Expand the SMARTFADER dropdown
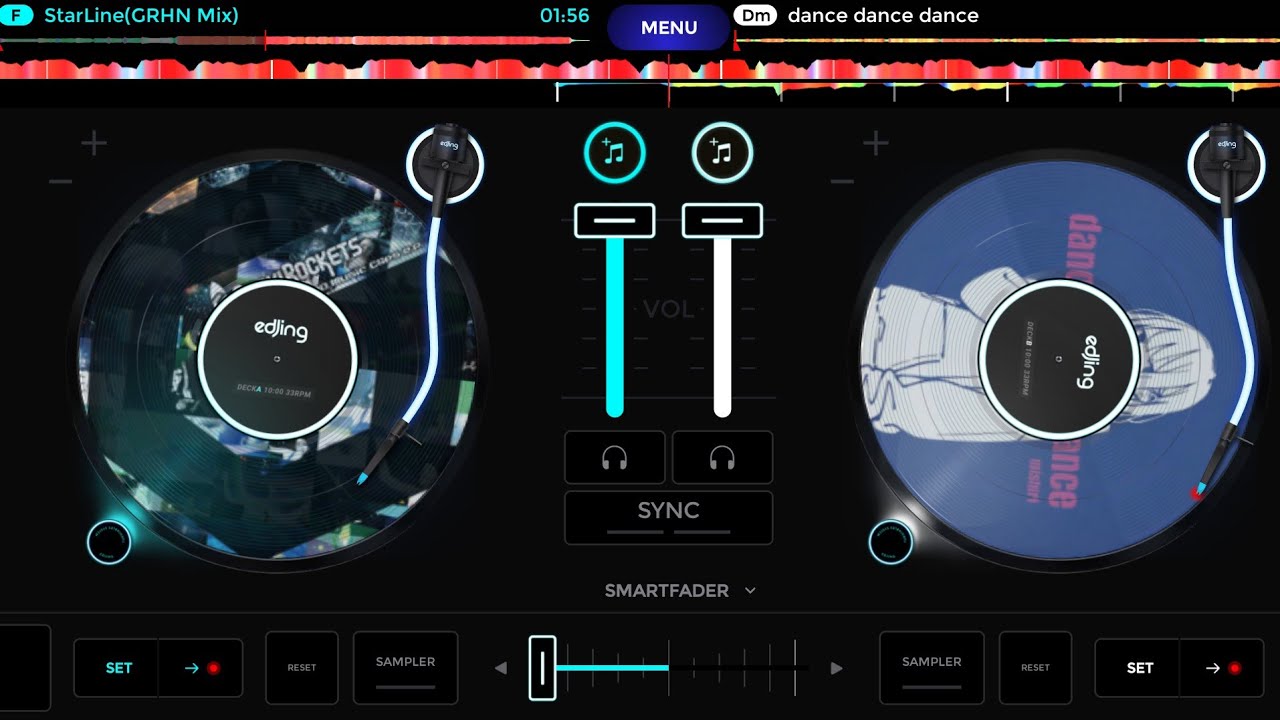This screenshot has height=720, width=1280. 680,591
